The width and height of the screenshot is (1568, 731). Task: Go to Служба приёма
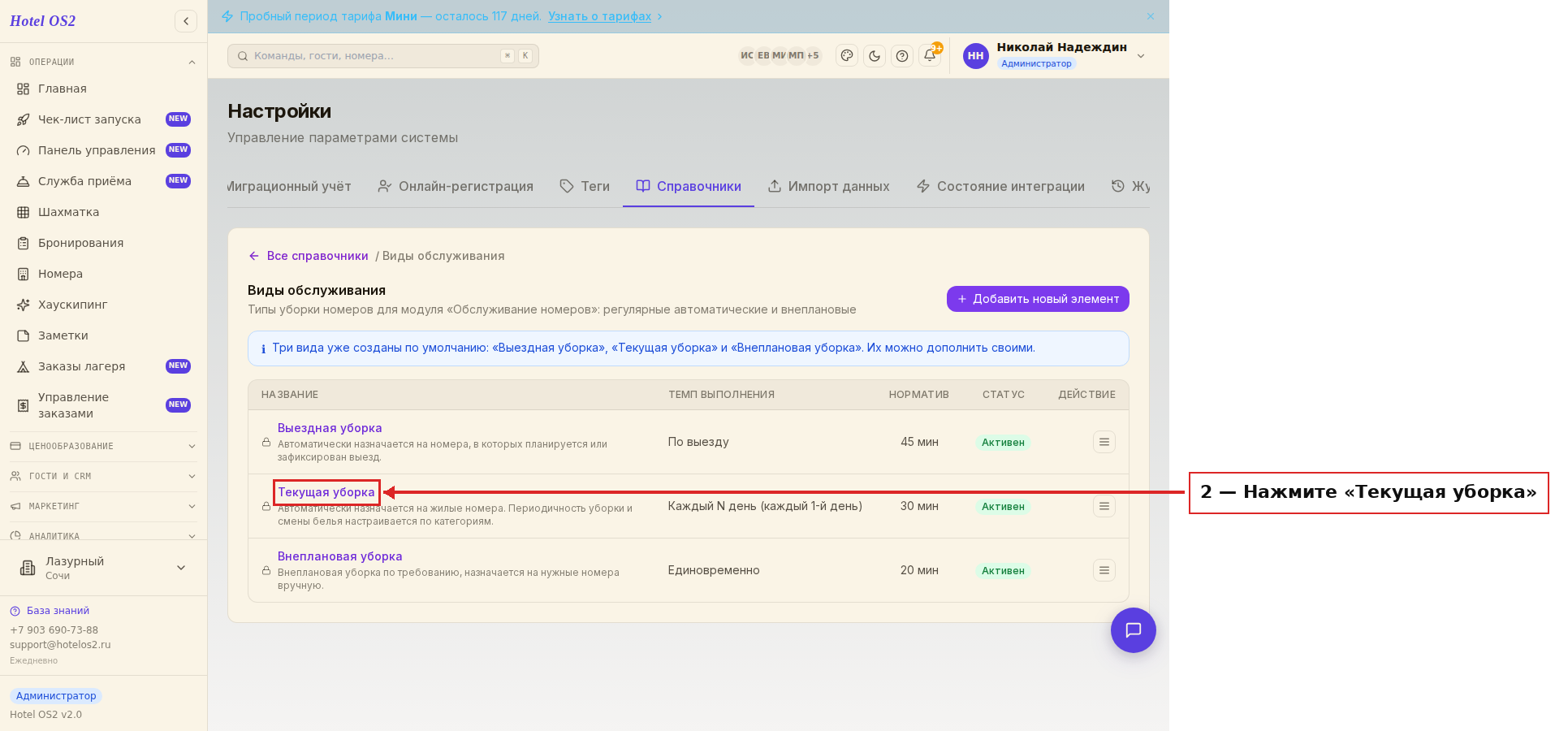pos(103,181)
